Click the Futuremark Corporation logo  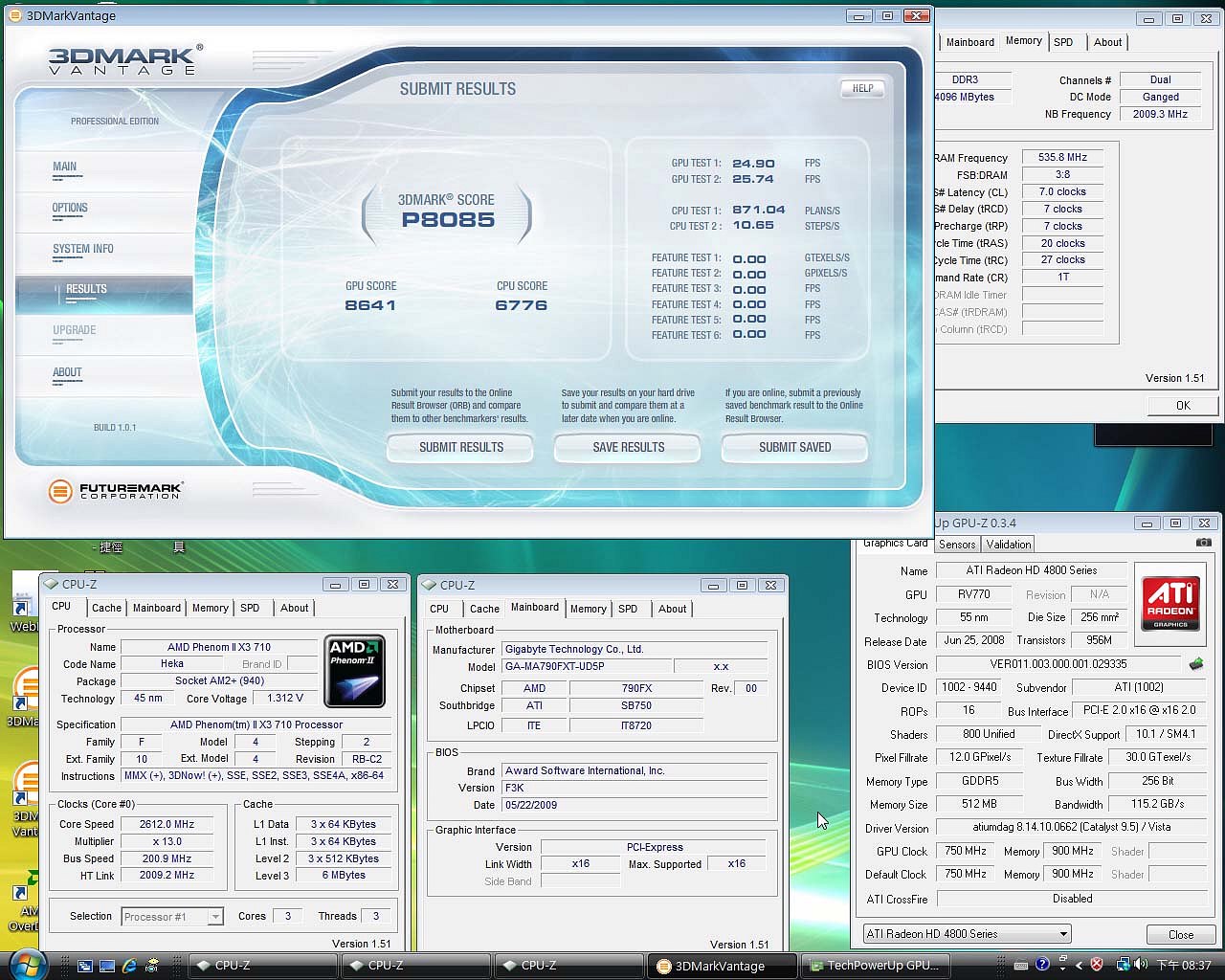[115, 491]
